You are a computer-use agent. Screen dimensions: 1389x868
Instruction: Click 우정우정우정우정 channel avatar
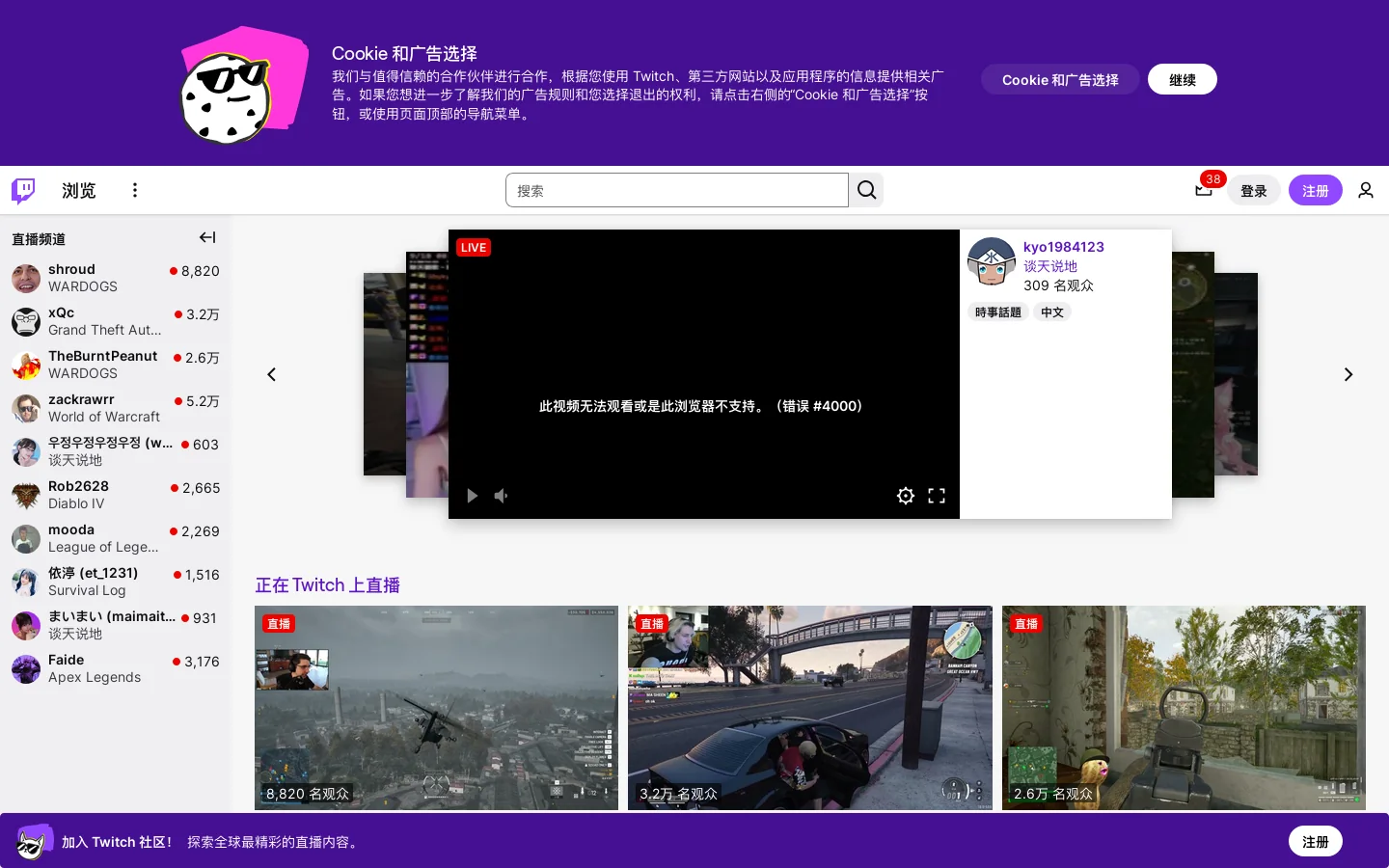point(26,451)
